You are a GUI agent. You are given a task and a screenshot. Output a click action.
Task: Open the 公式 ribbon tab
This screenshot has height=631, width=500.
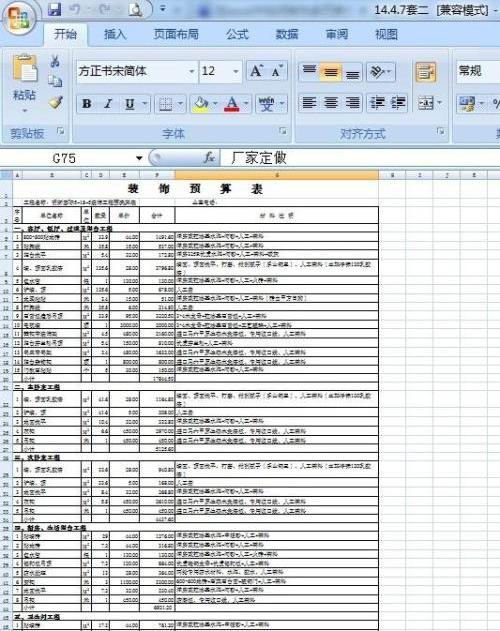[x=237, y=34]
